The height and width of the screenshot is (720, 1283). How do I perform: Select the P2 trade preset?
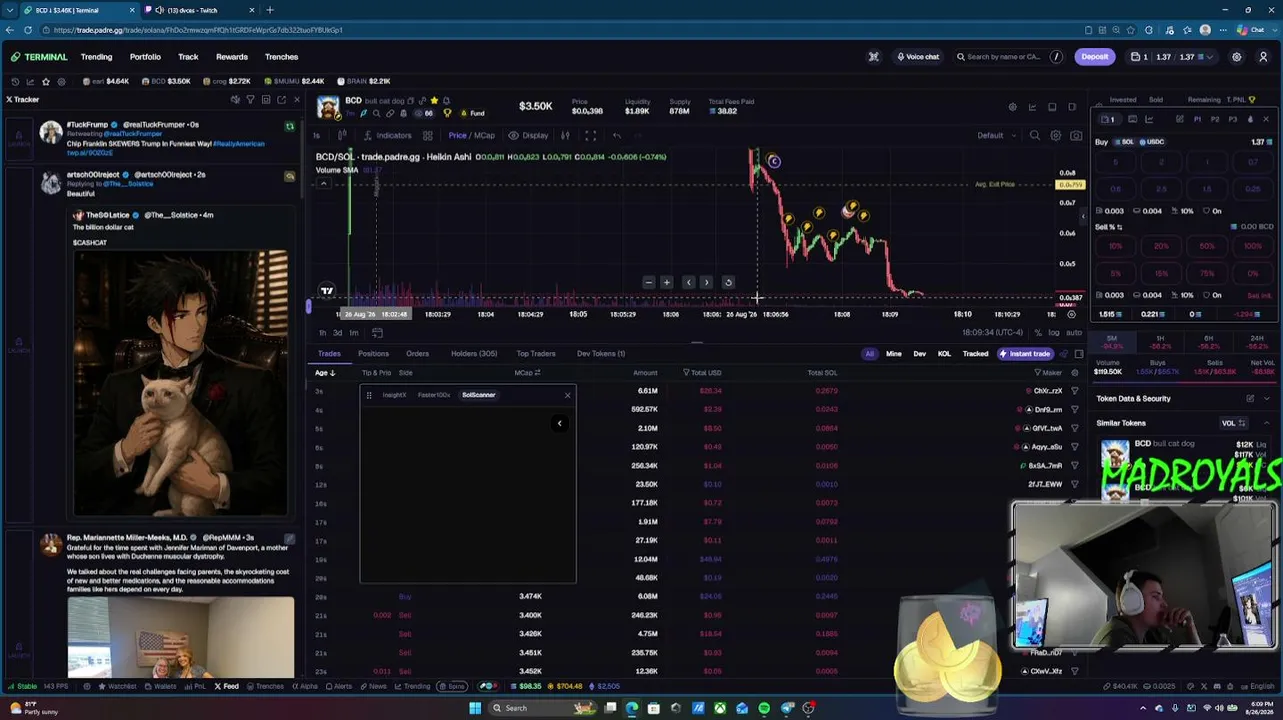point(1215,119)
